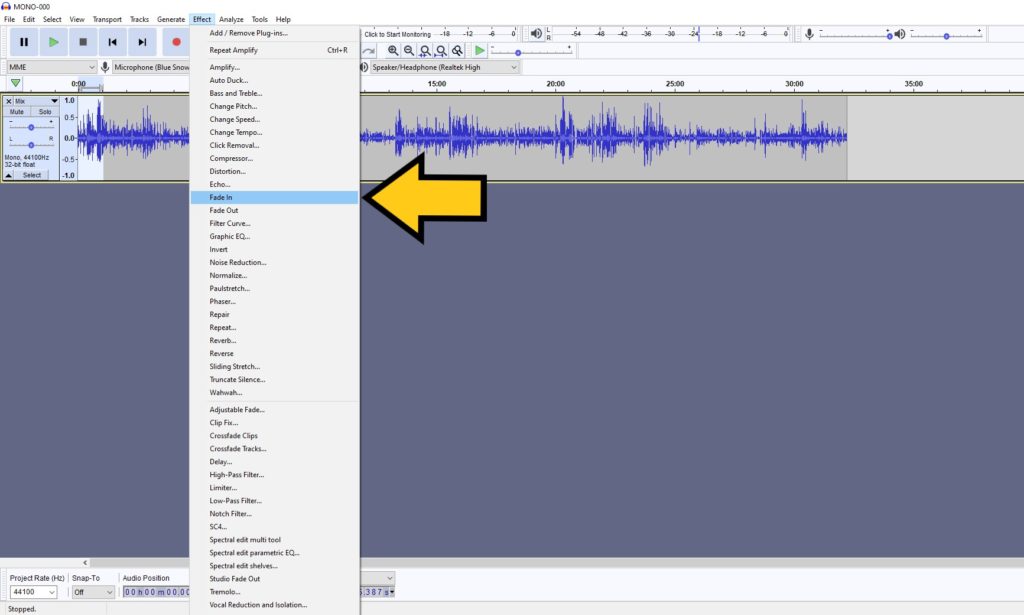Image resolution: width=1024 pixels, height=615 pixels.
Task: Click the Skip to End icon
Action: 141,41
